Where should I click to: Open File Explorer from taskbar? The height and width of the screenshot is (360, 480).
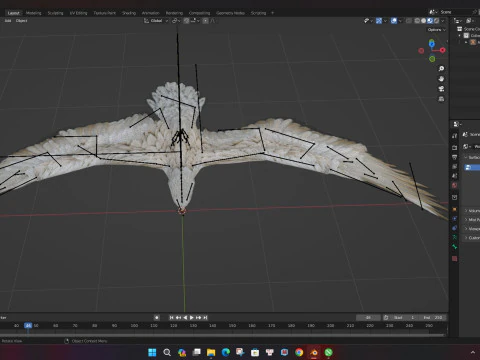[x=211, y=352]
